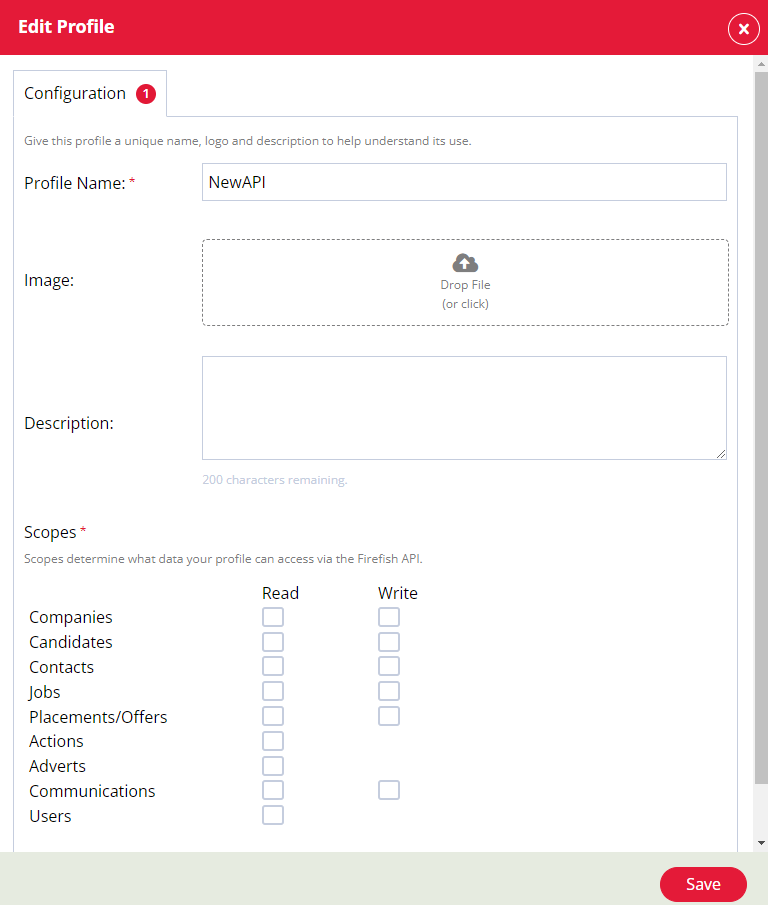The width and height of the screenshot is (768, 905).
Task: Enable Read access for Companies
Action: (273, 616)
